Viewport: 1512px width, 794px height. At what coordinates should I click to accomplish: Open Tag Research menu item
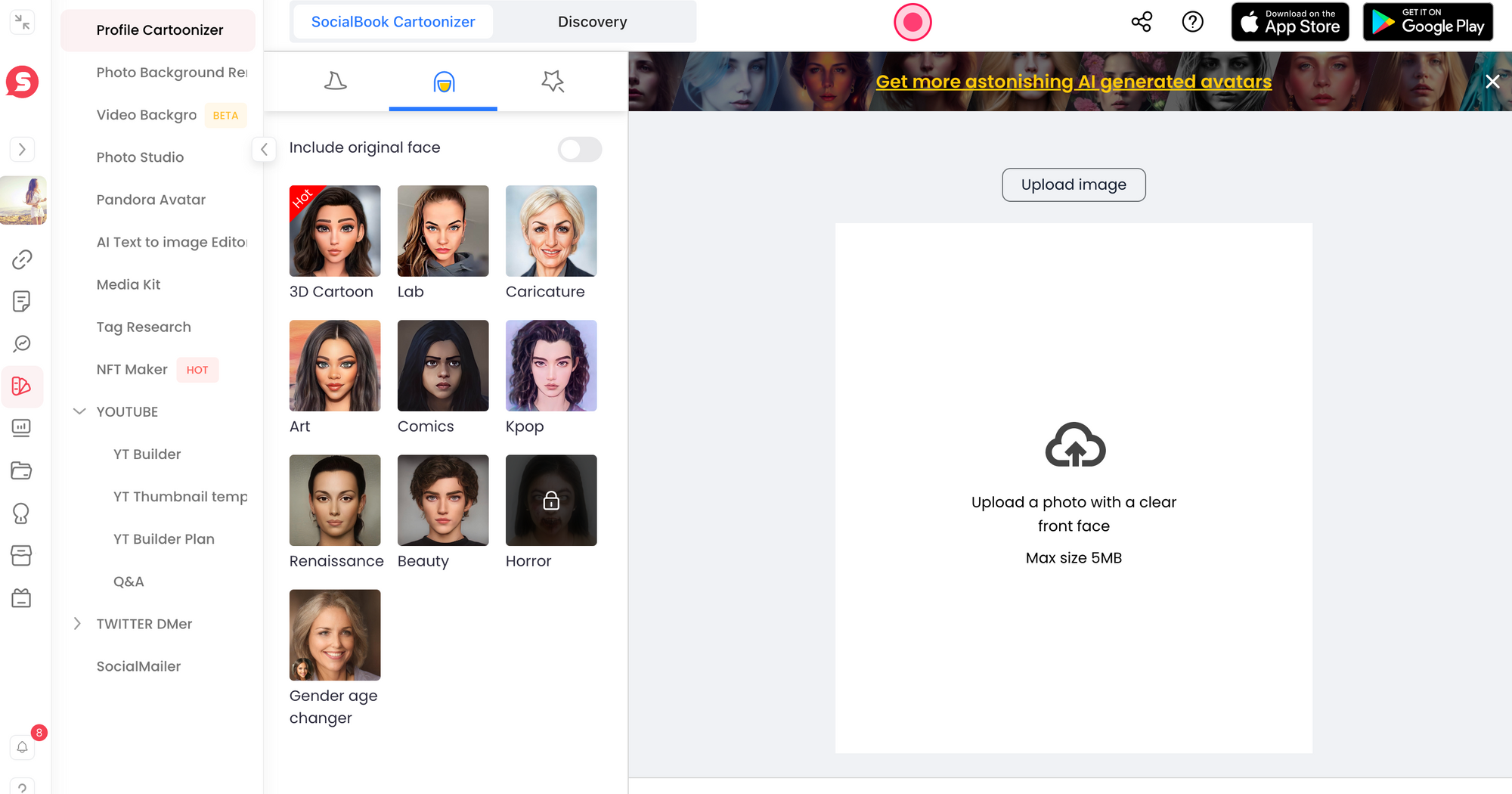point(144,327)
